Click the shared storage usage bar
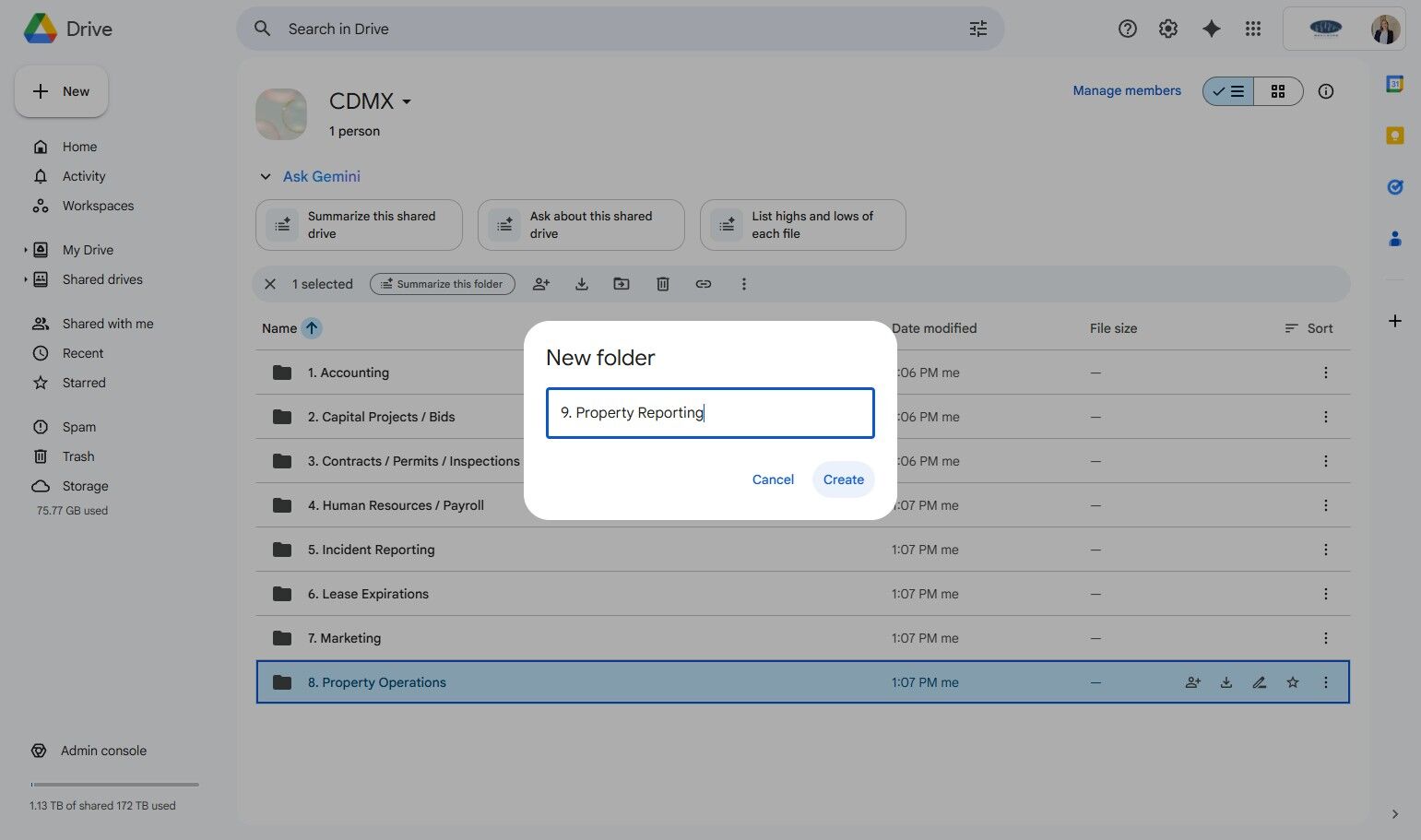 coord(114,785)
